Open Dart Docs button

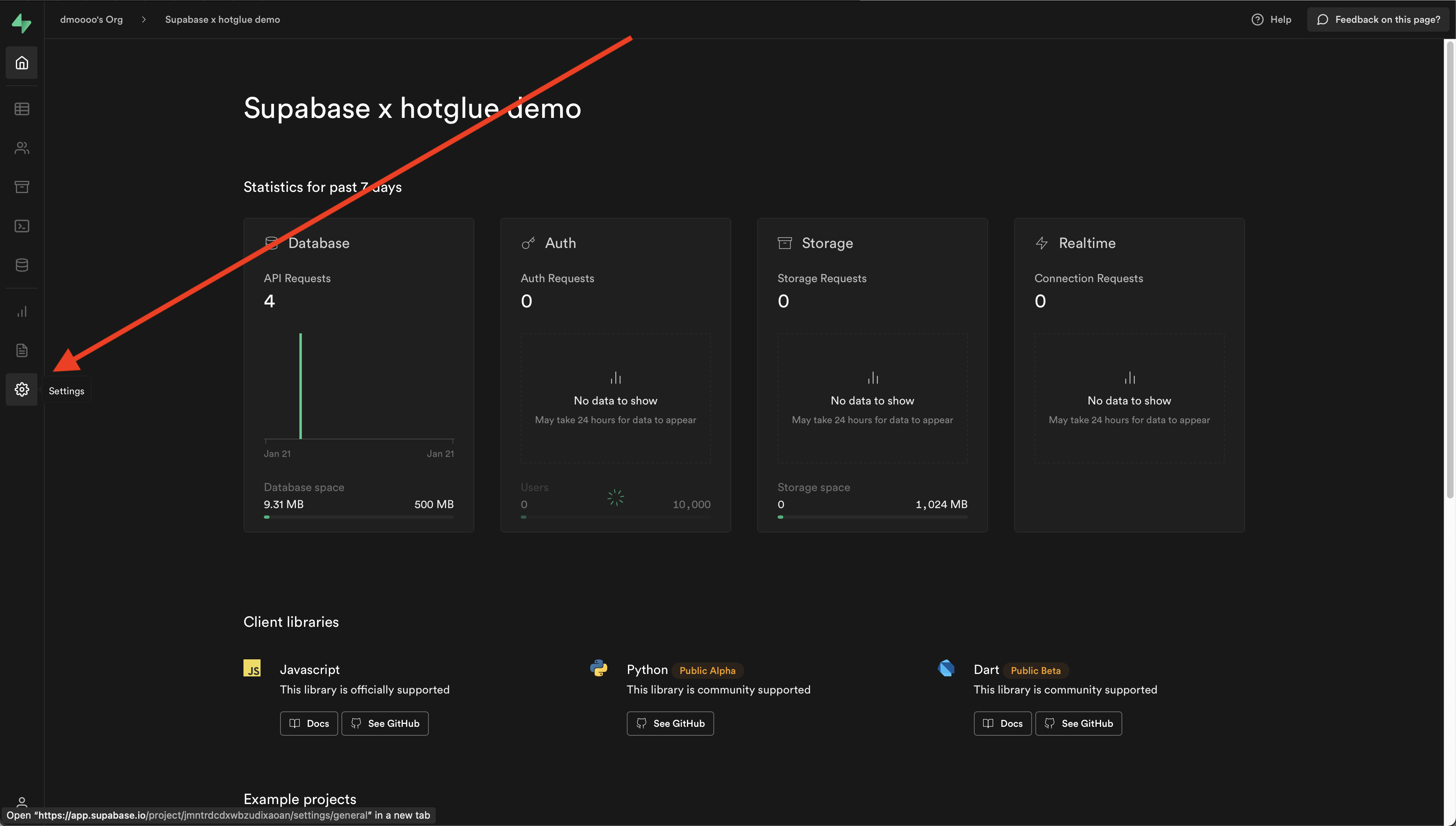tap(1002, 723)
